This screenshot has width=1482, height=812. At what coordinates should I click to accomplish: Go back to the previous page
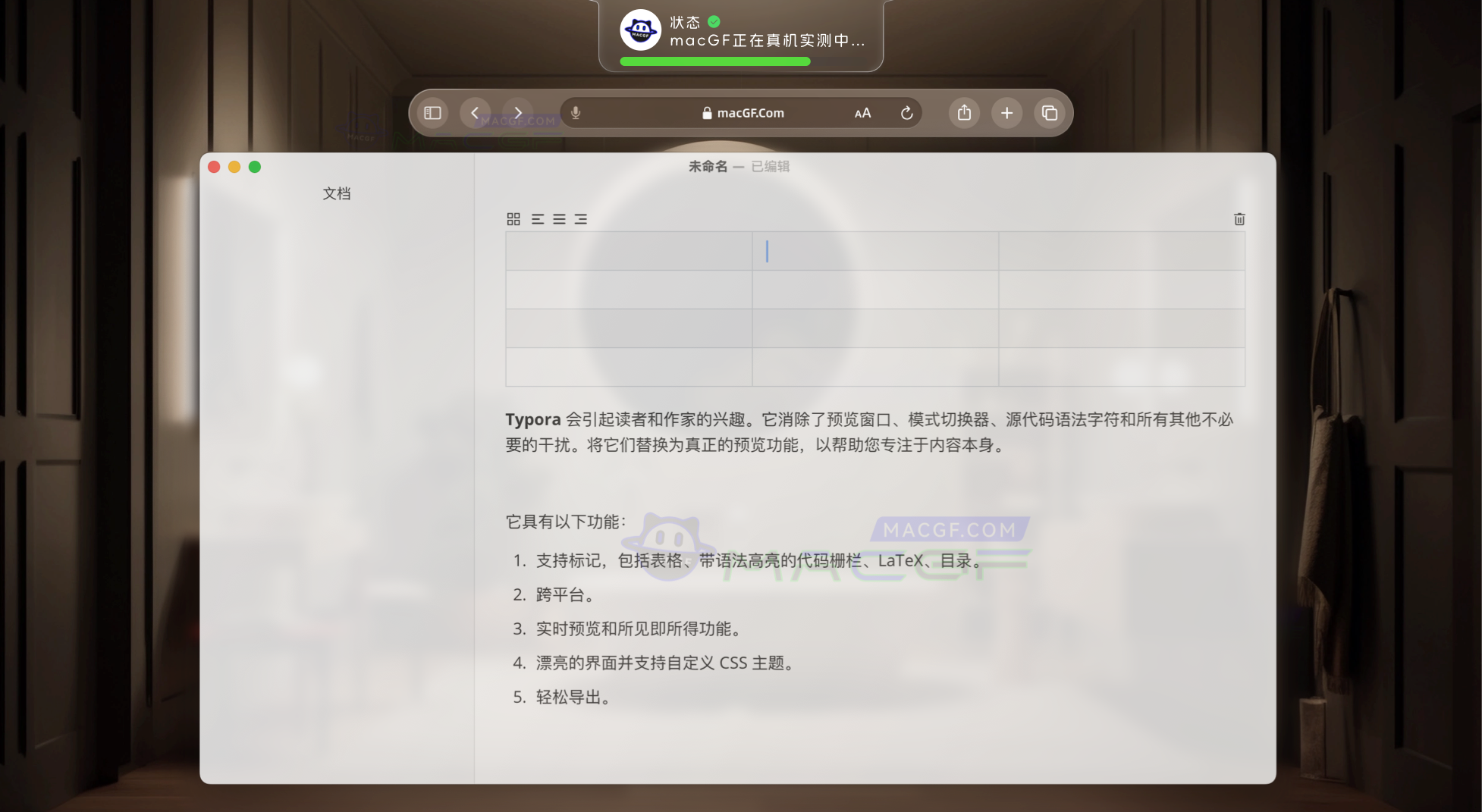click(475, 112)
